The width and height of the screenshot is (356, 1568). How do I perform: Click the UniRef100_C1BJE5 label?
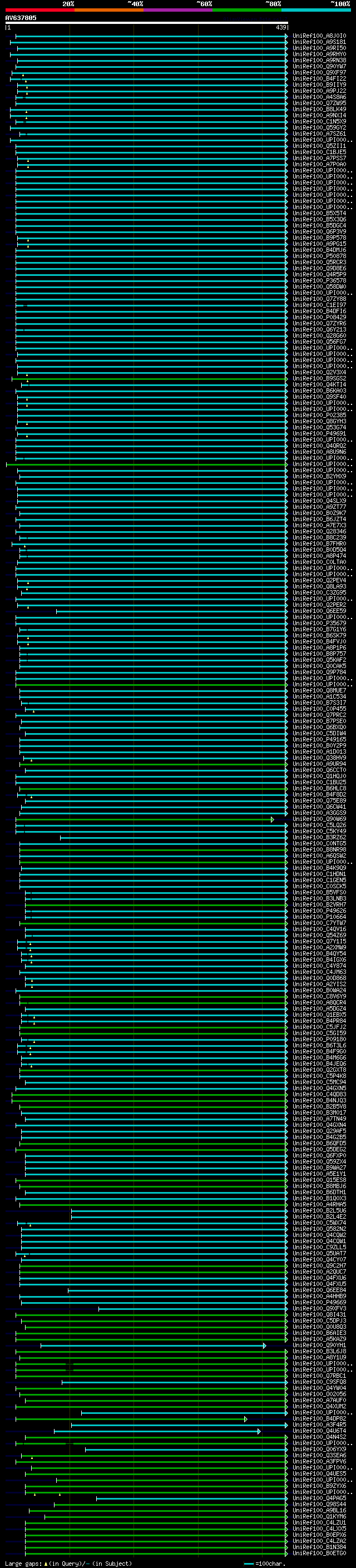tap(319, 152)
